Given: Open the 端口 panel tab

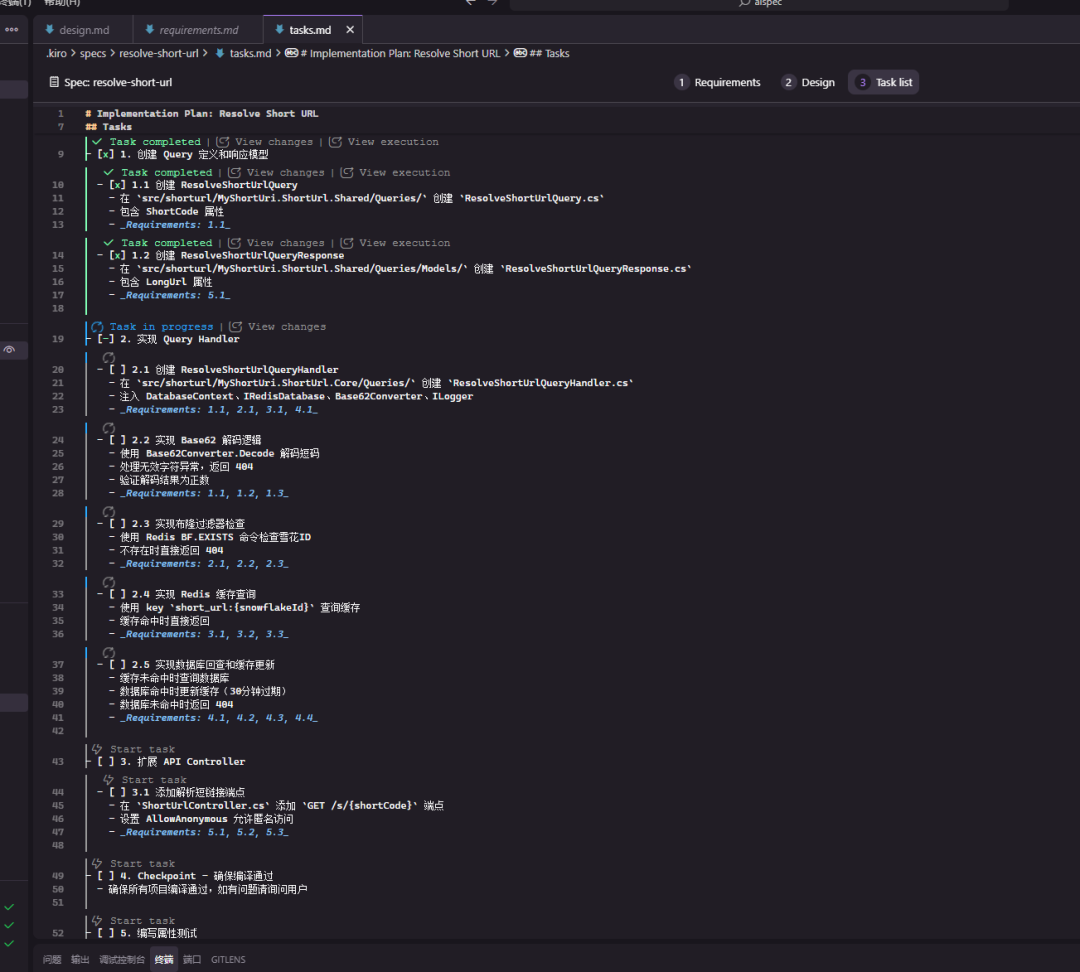Looking at the screenshot, I should point(191,960).
